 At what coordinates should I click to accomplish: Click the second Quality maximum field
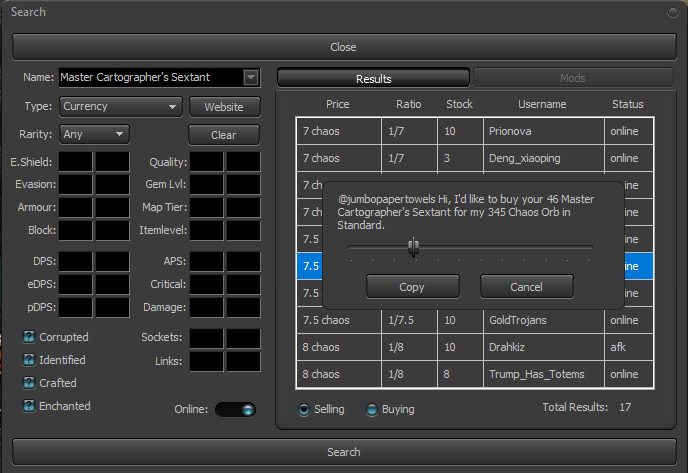point(244,162)
